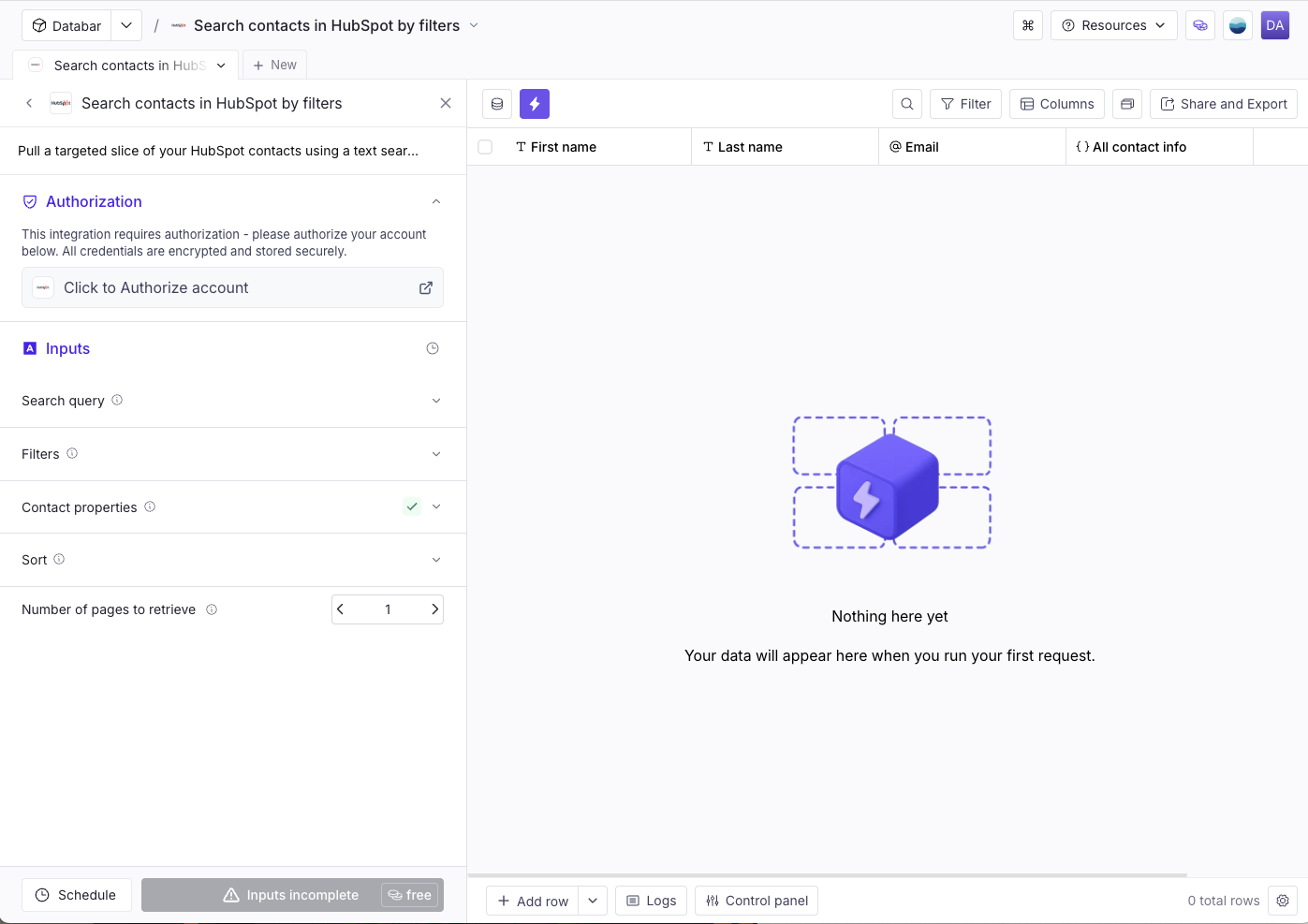Click Share and Export

[x=1224, y=104]
